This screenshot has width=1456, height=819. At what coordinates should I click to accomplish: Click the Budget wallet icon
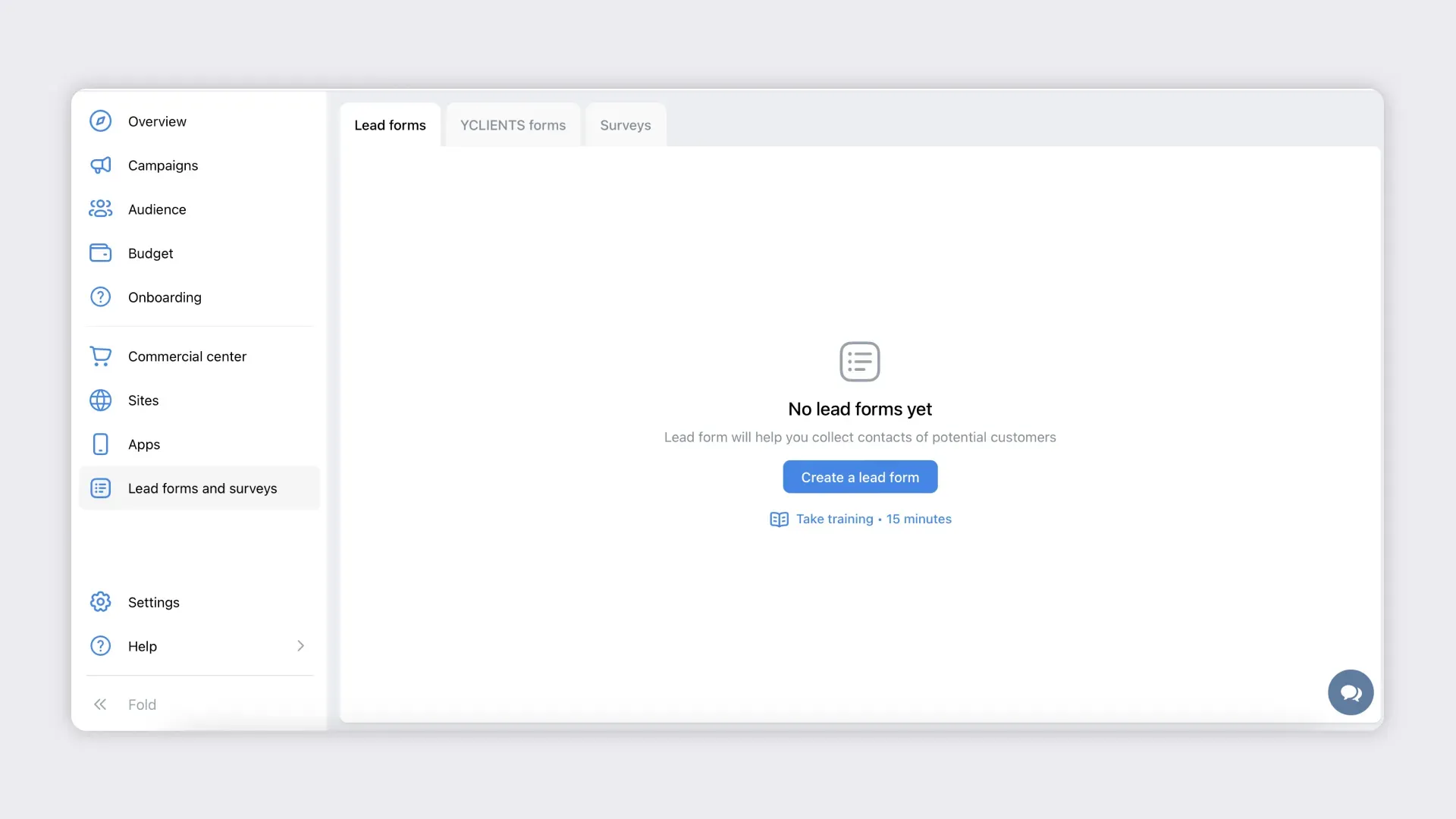(100, 253)
